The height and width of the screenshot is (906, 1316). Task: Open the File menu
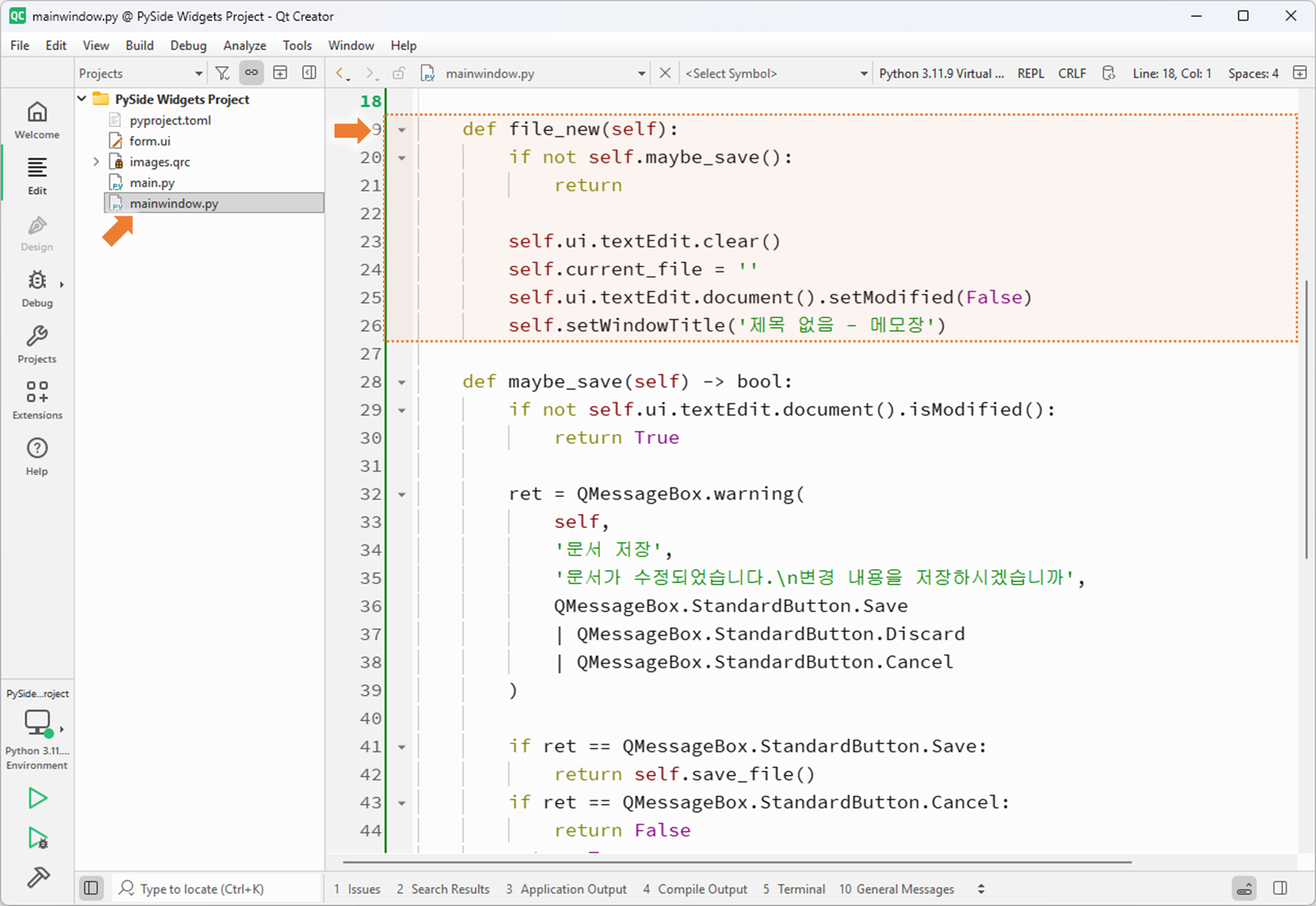click(x=19, y=45)
